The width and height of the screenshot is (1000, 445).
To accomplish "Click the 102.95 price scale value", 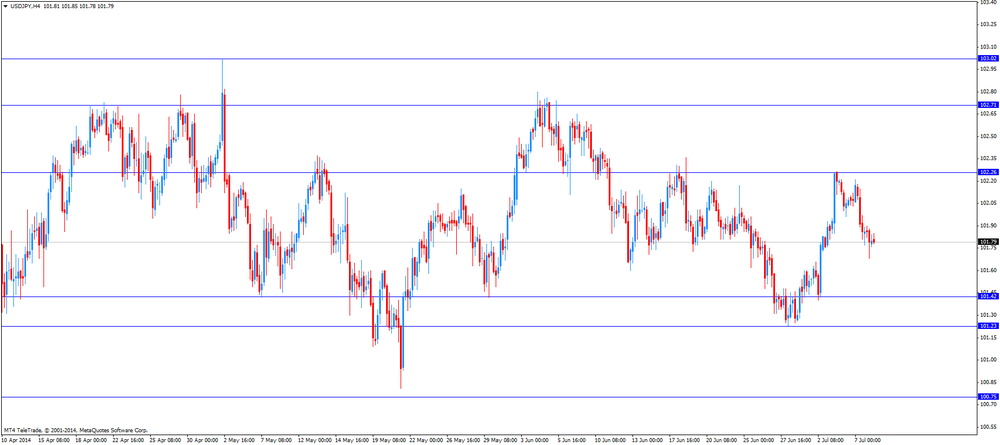I will tap(988, 69).
